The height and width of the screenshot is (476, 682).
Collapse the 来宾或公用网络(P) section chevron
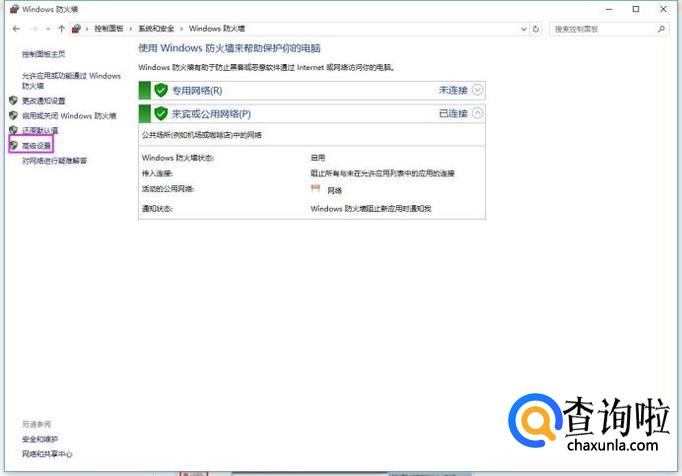(477, 114)
